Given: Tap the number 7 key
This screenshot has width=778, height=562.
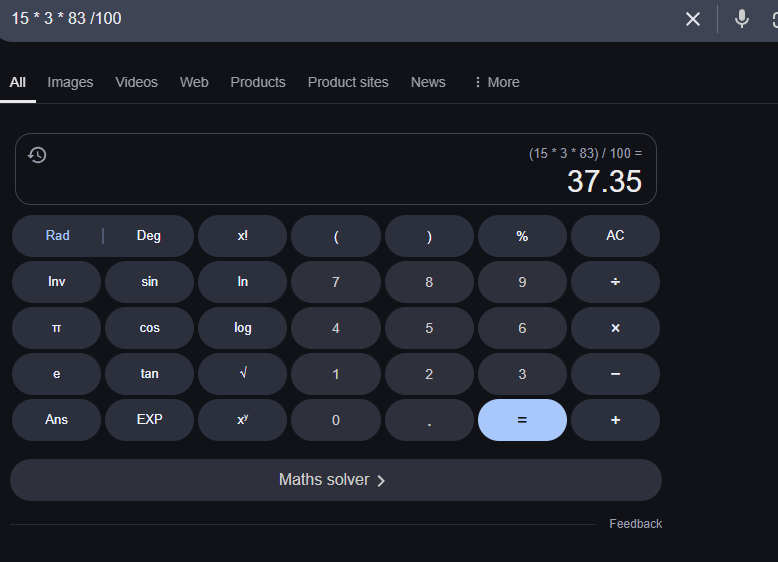Looking at the screenshot, I should tap(336, 282).
